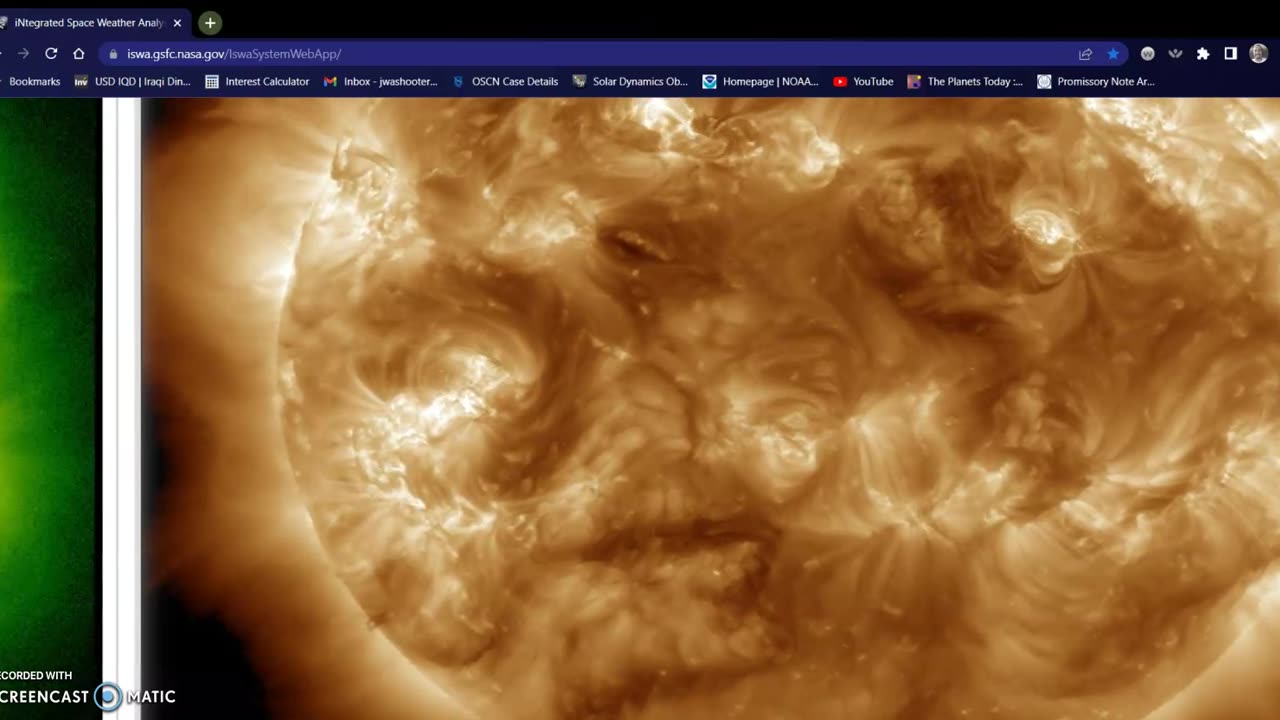This screenshot has height=720, width=1280.
Task: View site security lock info
Action: tap(113, 54)
